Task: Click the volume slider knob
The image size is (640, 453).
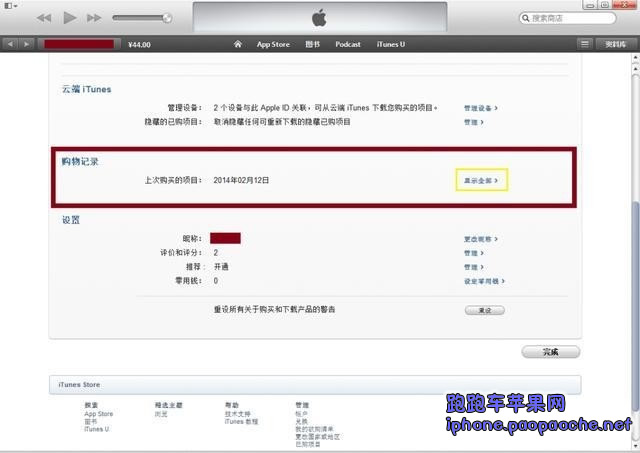Action: [167, 18]
